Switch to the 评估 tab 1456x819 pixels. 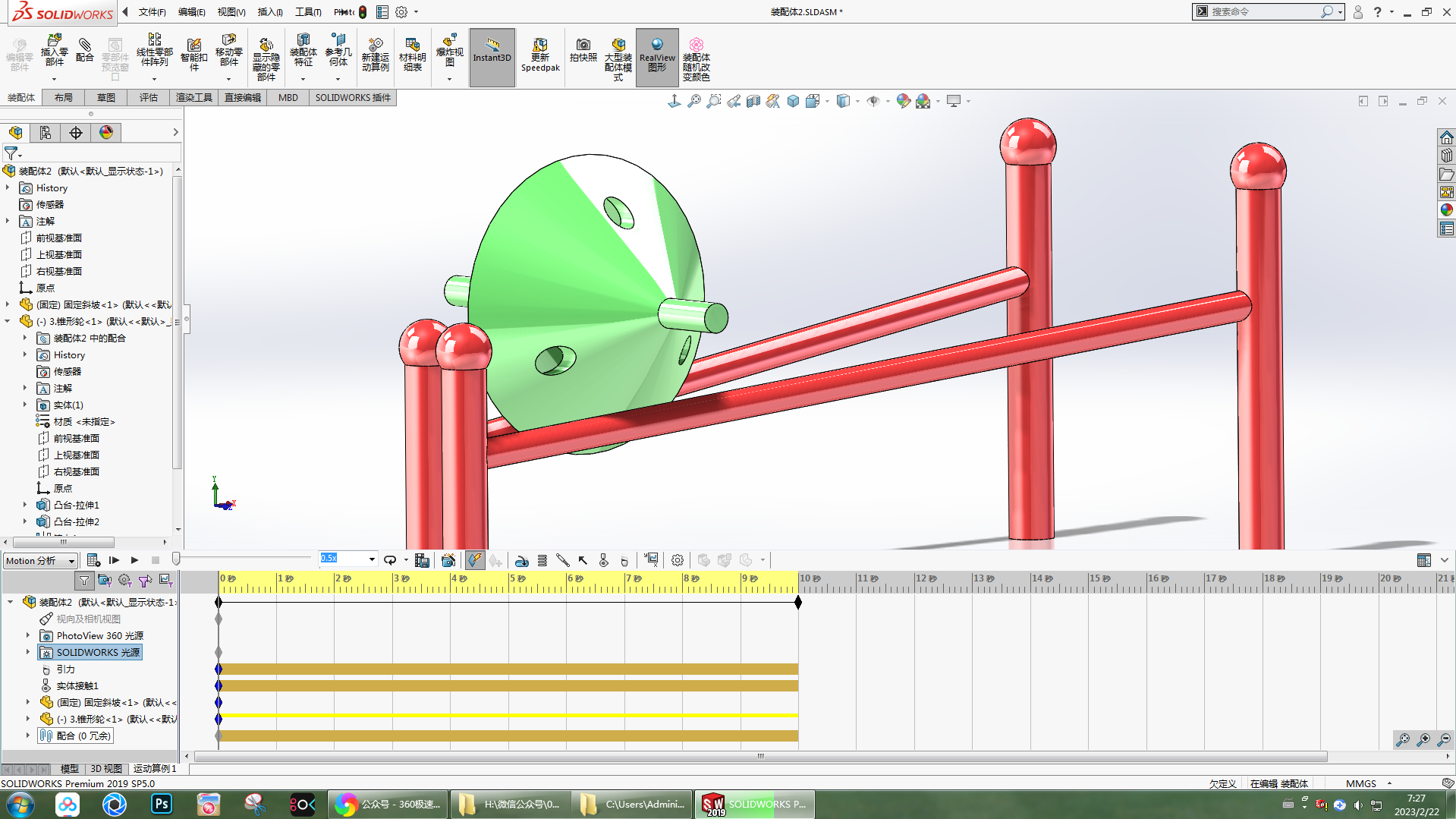(x=149, y=98)
